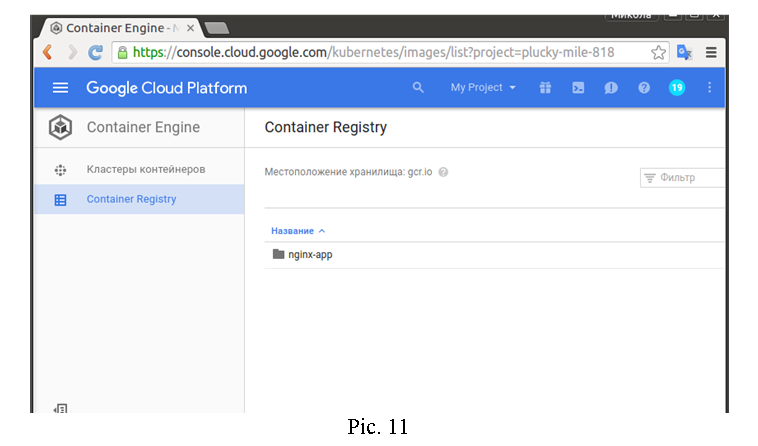Click the browser forward arrow
758x446 pixels.
click(x=73, y=52)
